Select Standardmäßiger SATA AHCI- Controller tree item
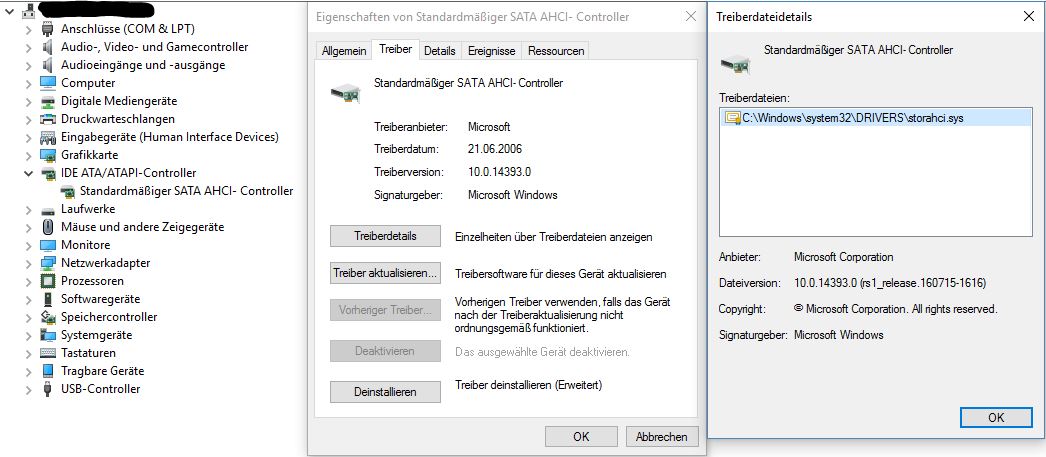The height and width of the screenshot is (457, 1046). coord(186,191)
